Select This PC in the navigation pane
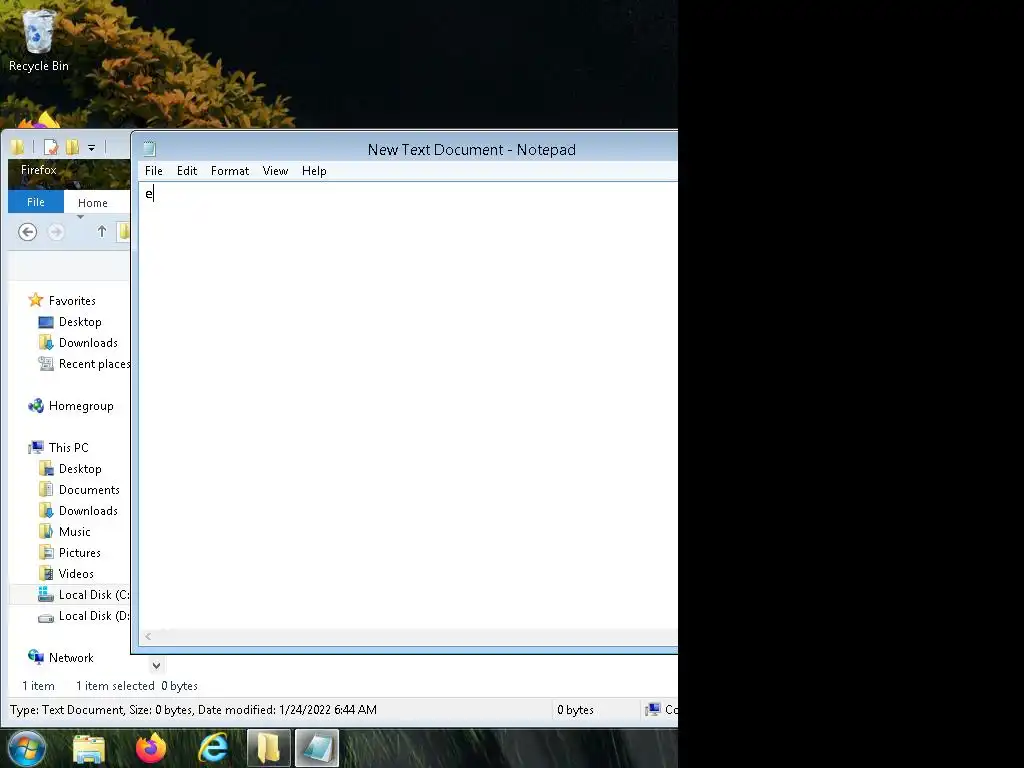1024x768 pixels. pos(69,447)
